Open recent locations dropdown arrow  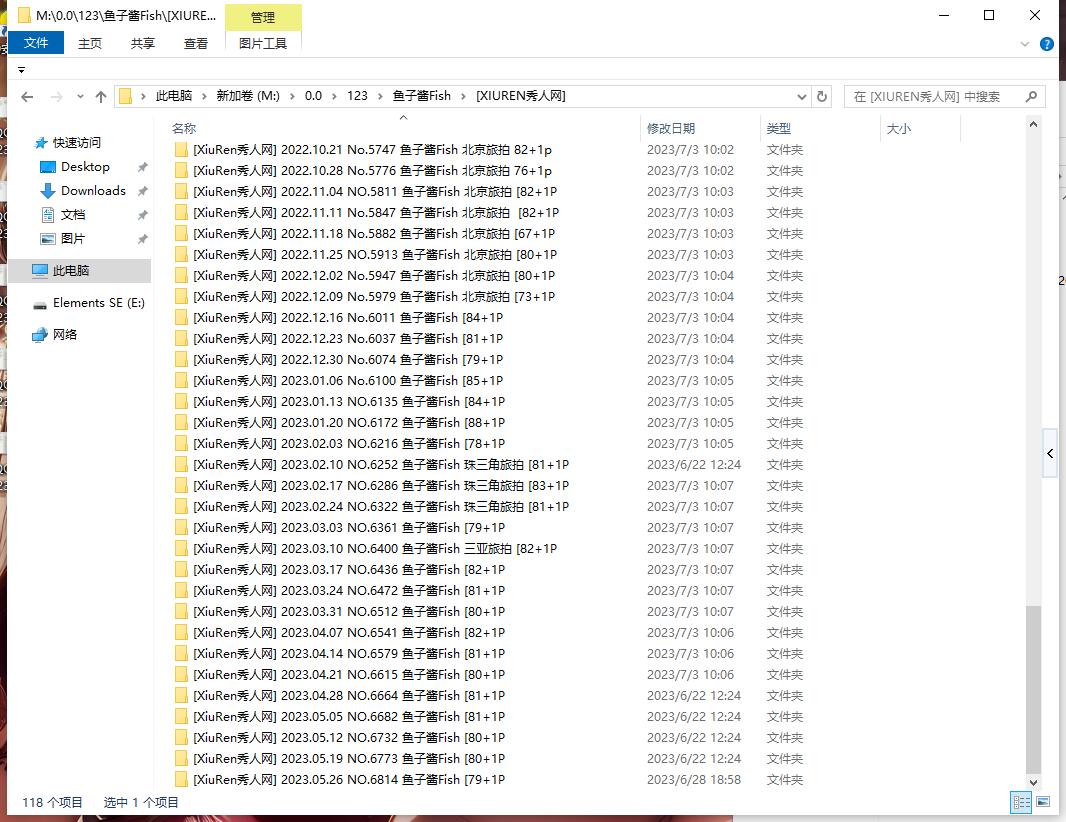point(80,97)
